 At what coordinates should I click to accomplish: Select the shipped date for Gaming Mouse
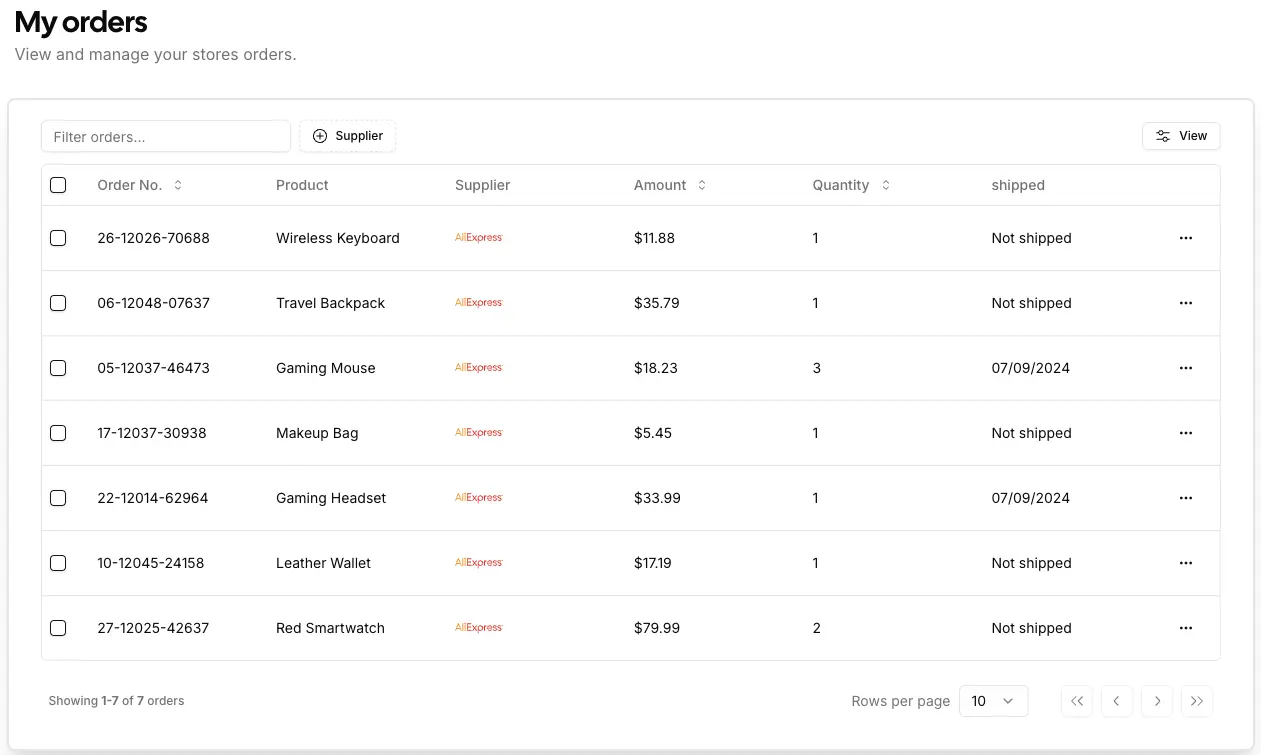pos(1030,368)
